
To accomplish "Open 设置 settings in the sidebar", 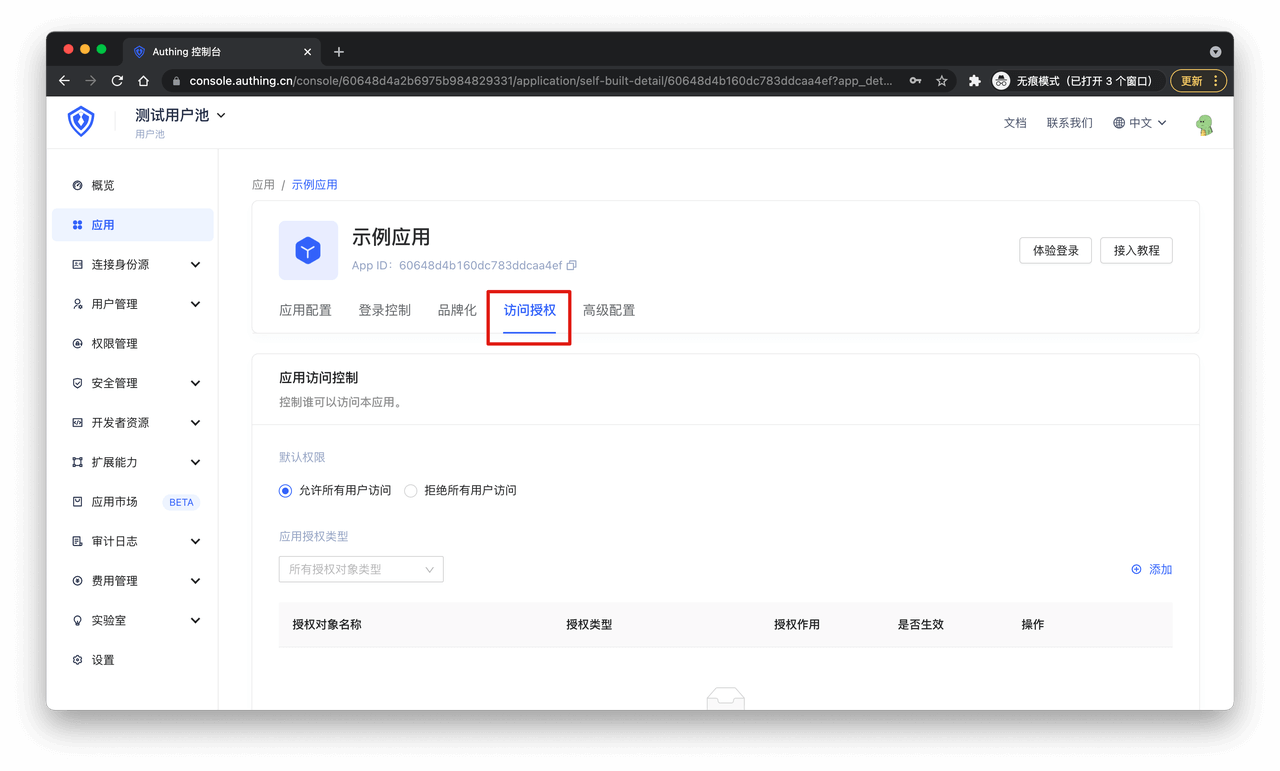I will [102, 660].
